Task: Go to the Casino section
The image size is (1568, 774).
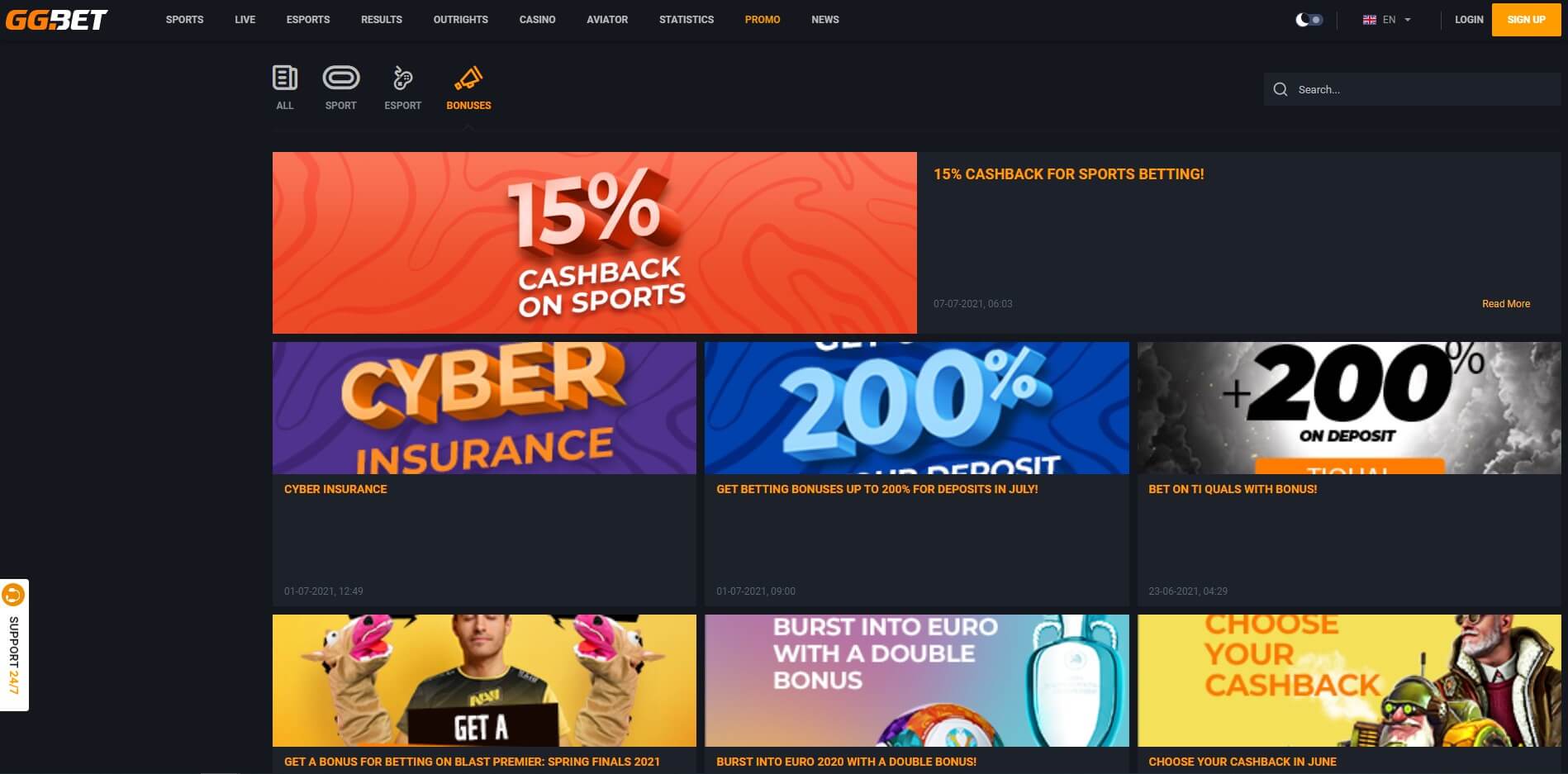Action: 537,19
